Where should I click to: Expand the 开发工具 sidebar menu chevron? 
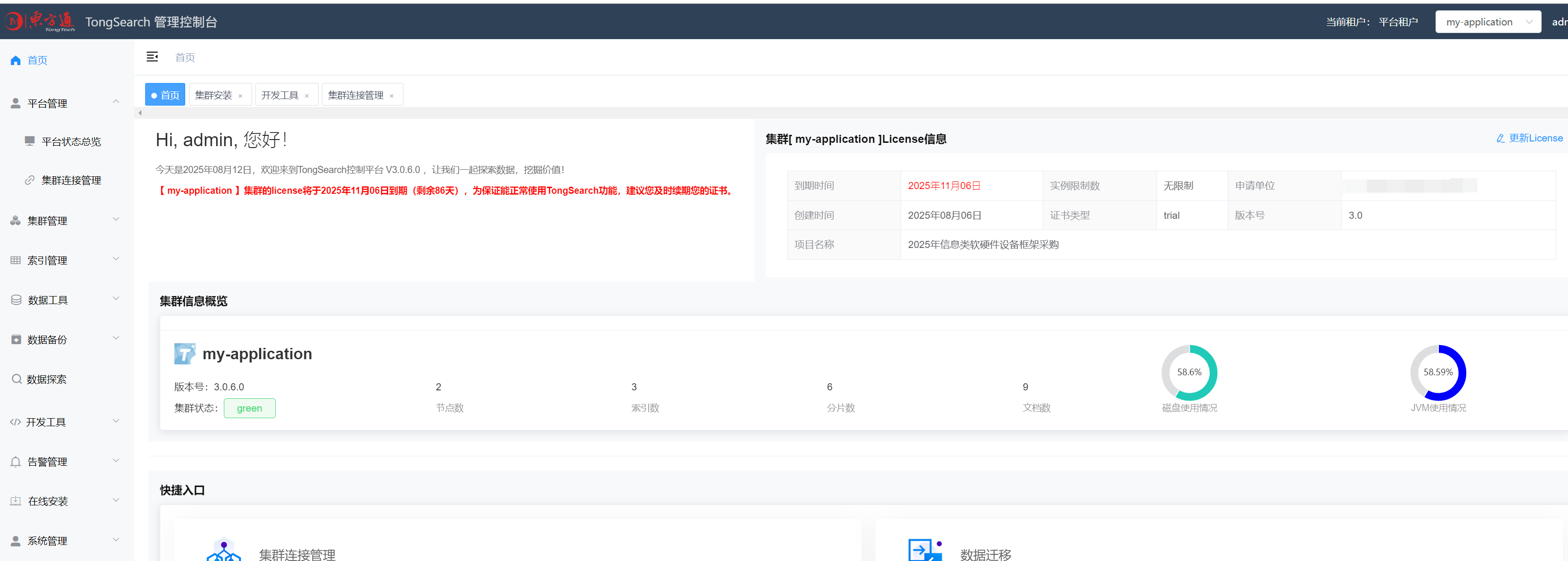click(x=115, y=421)
